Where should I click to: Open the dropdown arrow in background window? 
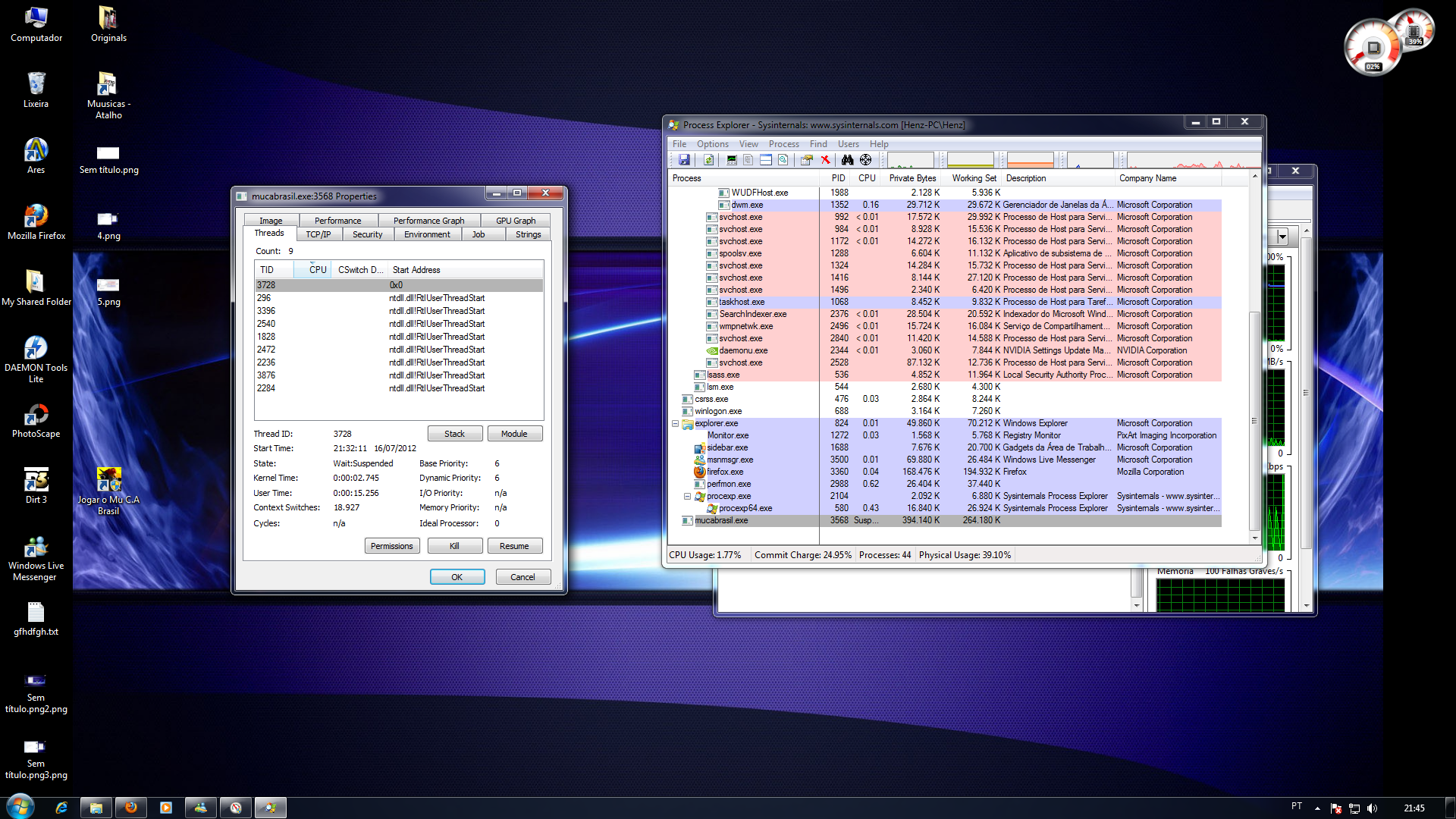(1282, 237)
